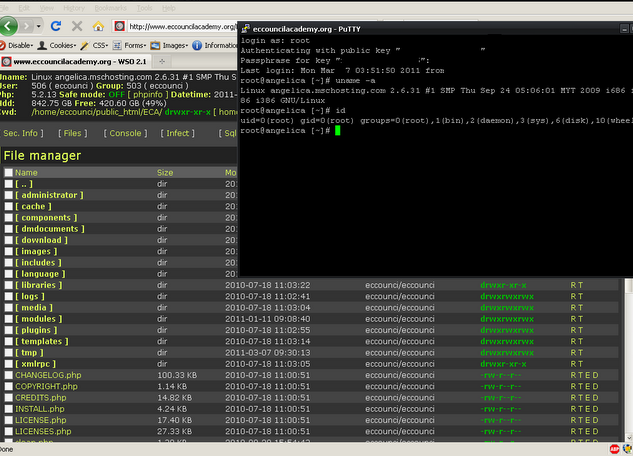Screen dimensions: 633x458
Task: Tick the select-all checkbox beside Name header
Action: (8, 173)
